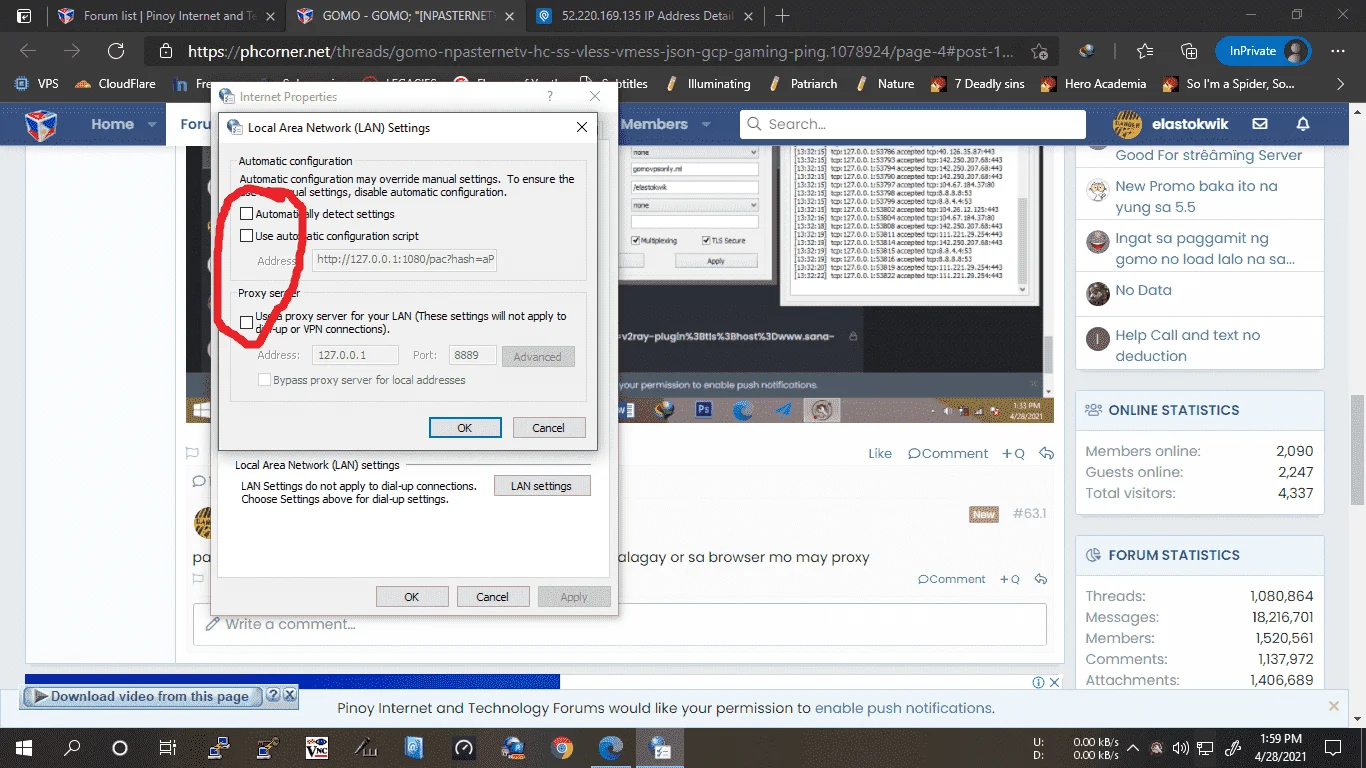Switch to the 52.220.169.135 IP Address tab
Viewport: 1366px width, 768px height.
(643, 16)
